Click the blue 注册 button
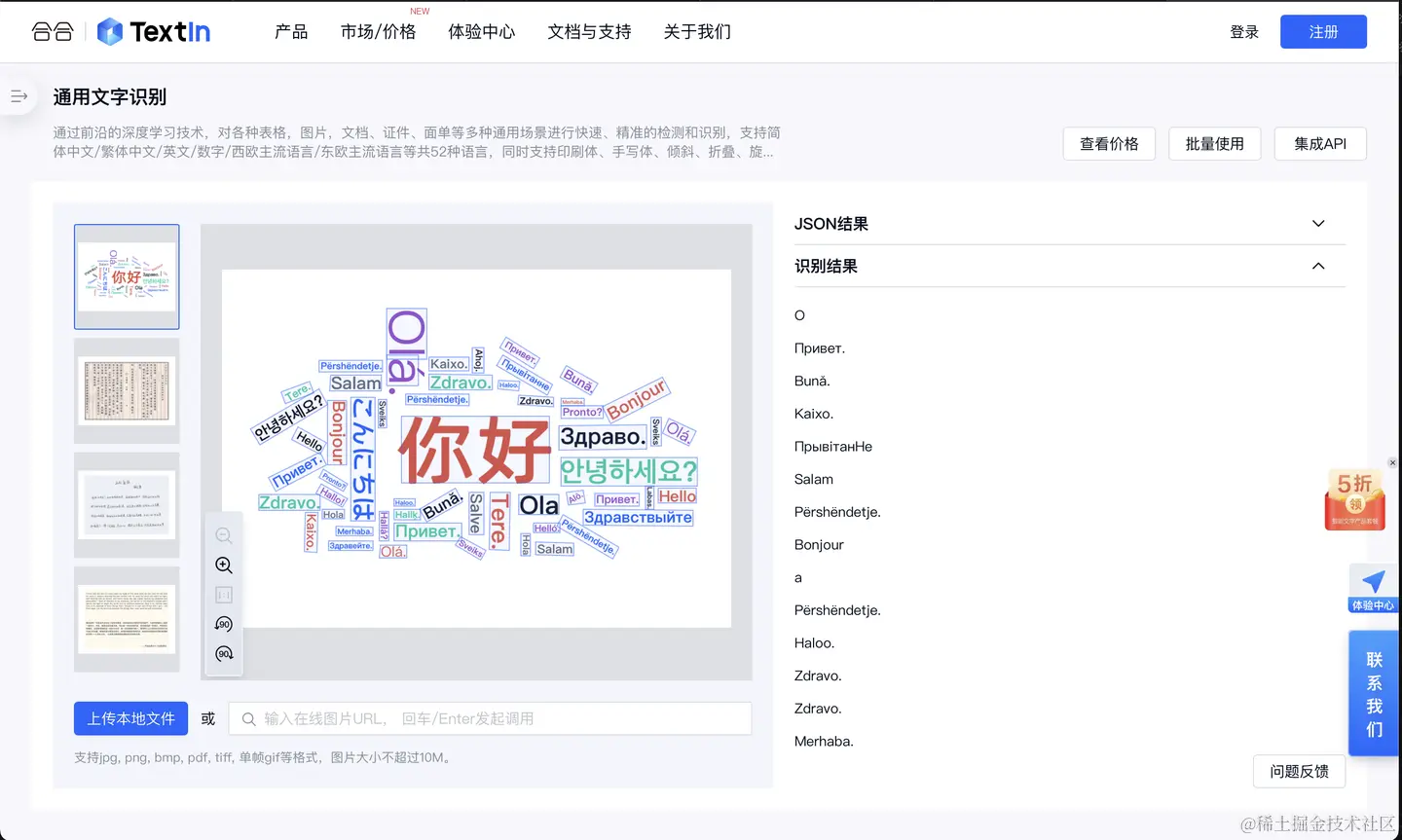Viewport: 1402px width, 840px height. pos(1323,32)
